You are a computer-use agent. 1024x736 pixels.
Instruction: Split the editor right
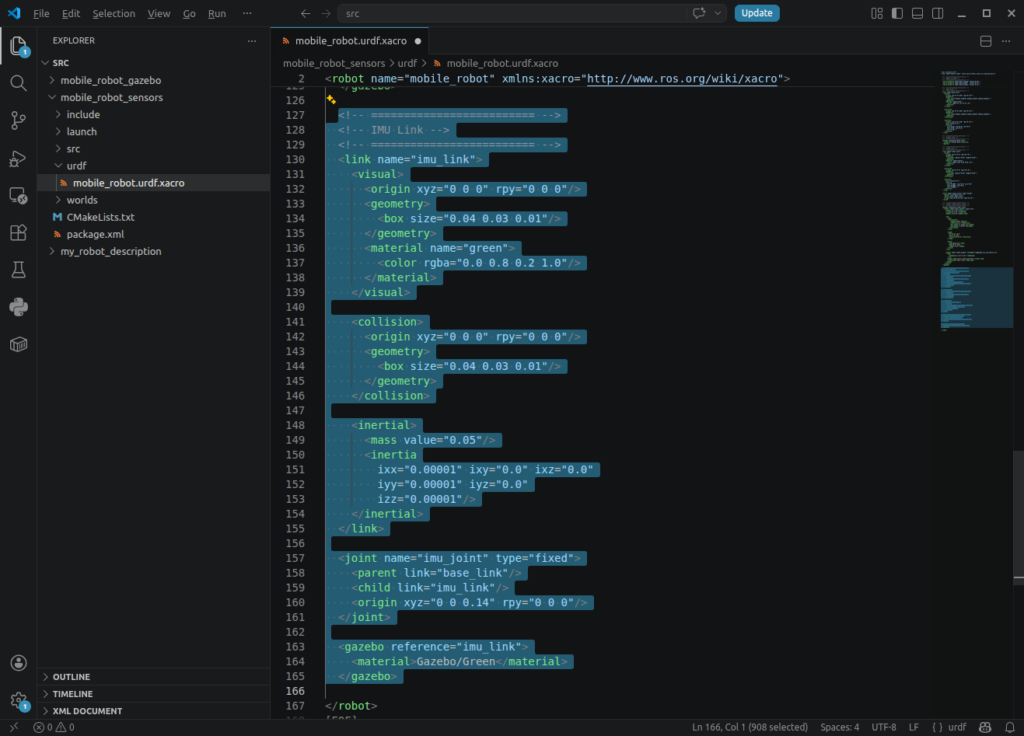(x=985, y=41)
